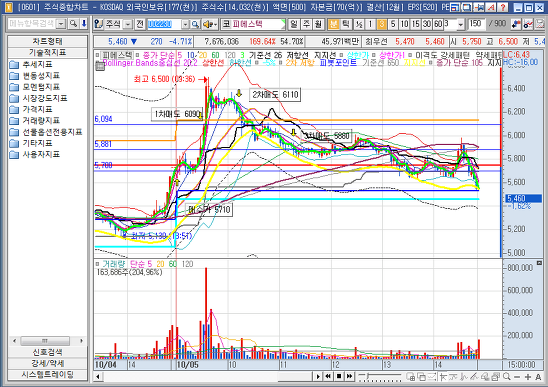Open the stock code dropdown arrow
The height and width of the screenshot is (387, 548).
coord(185,24)
